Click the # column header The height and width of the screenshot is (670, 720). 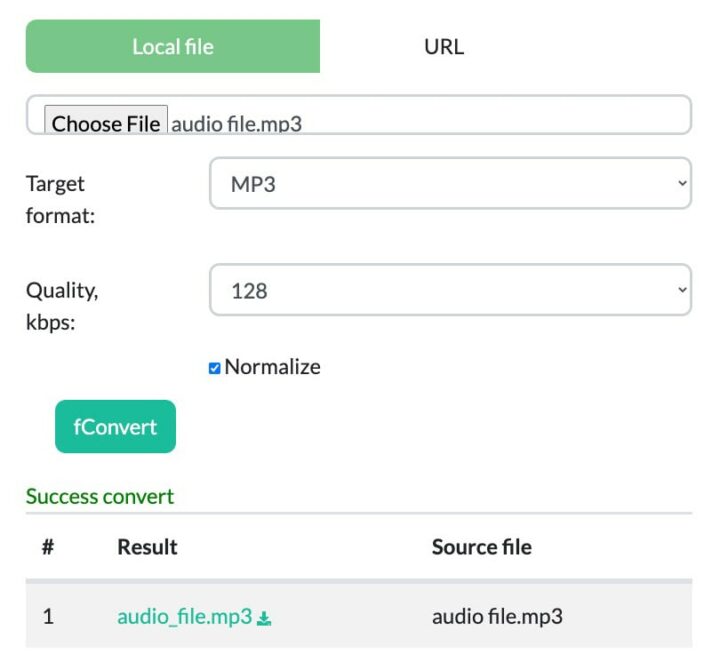(48, 547)
